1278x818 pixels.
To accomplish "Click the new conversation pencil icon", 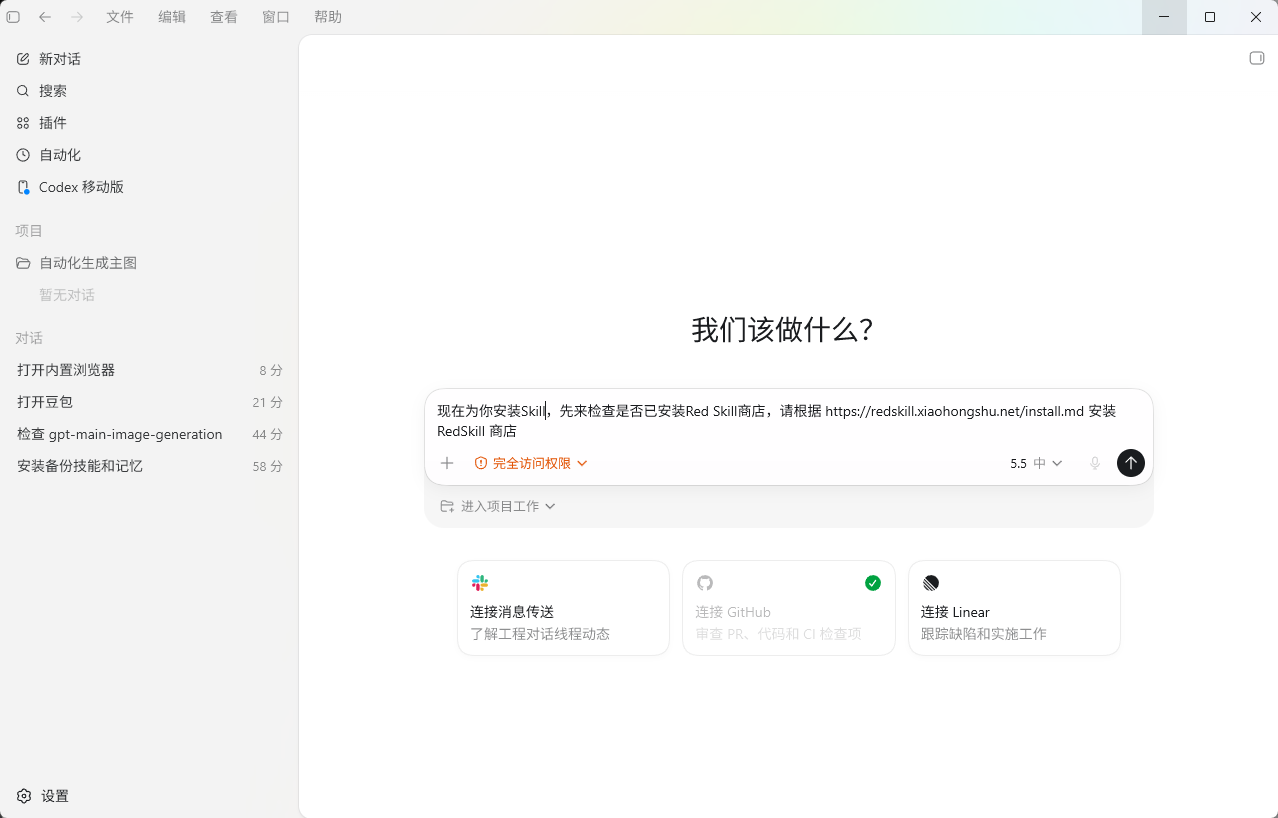I will (23, 59).
